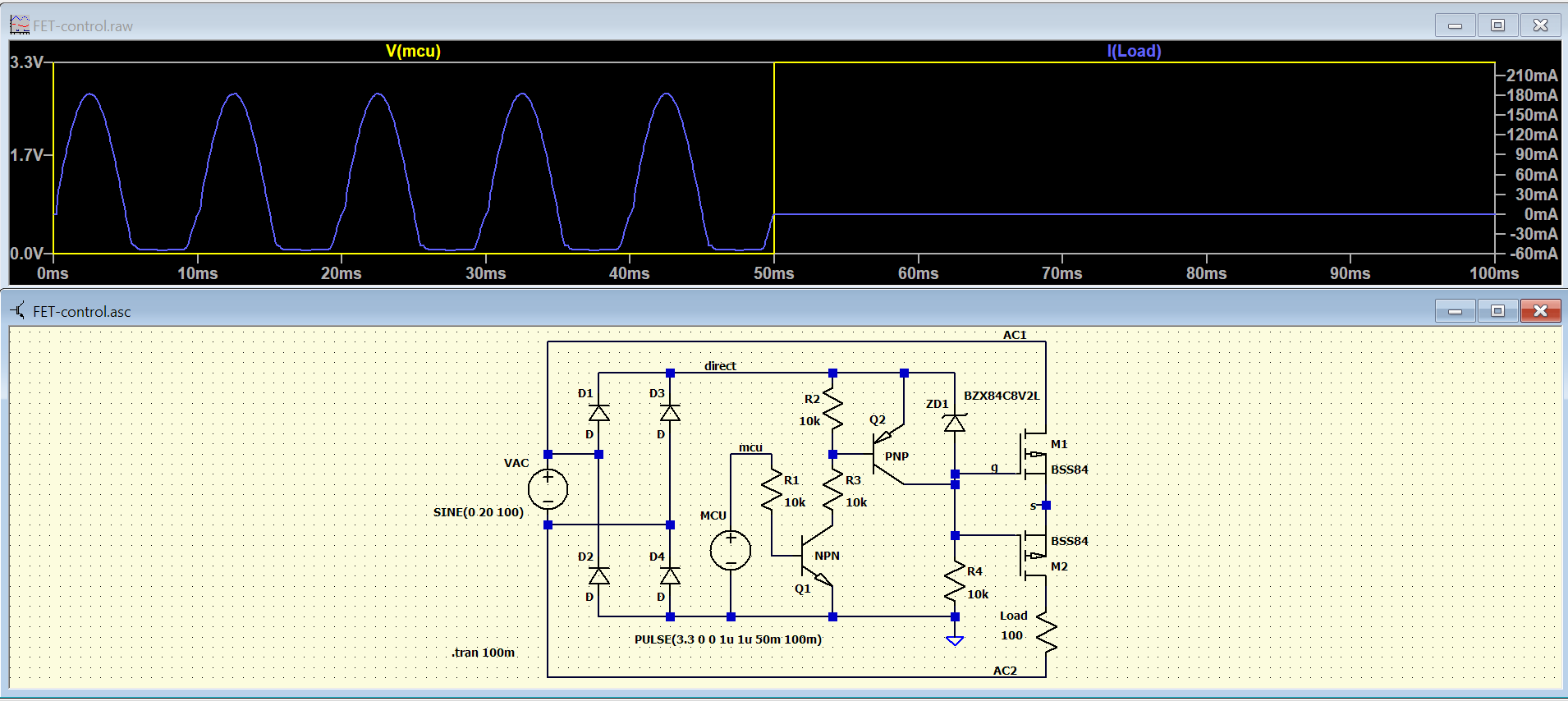Maximize the FET-control.asc schematic window

pyautogui.click(x=1497, y=311)
